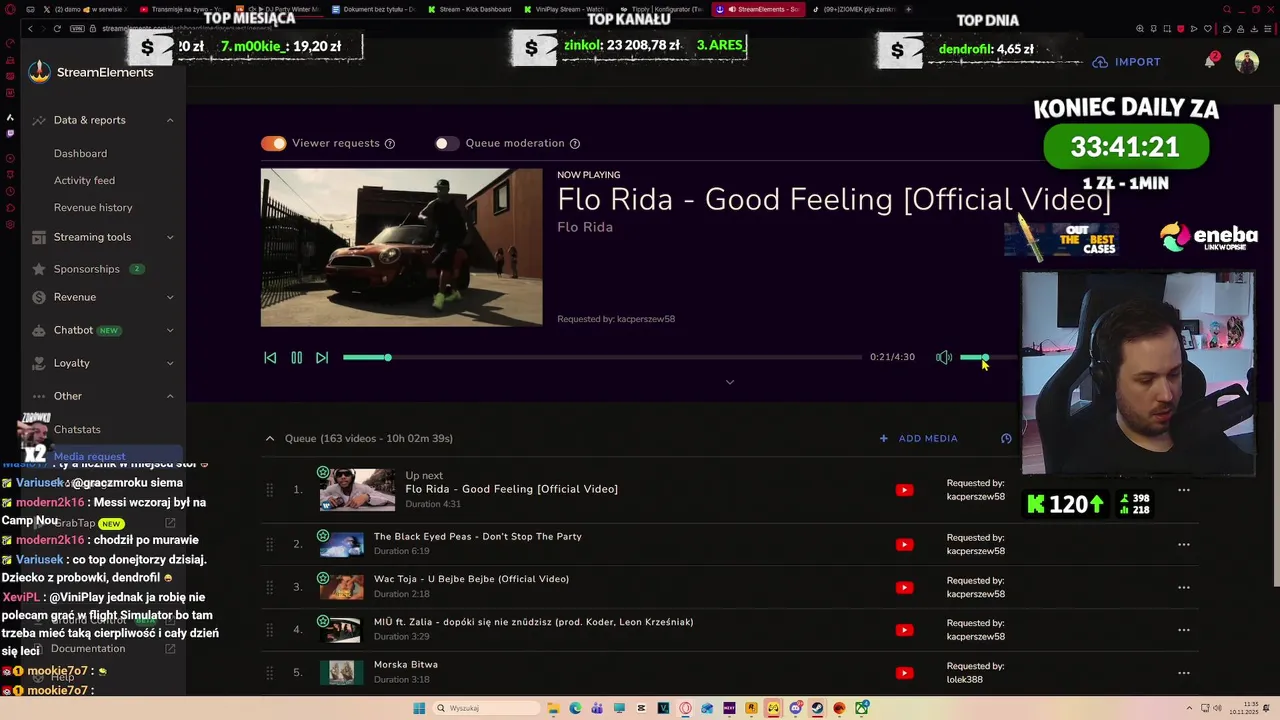Open Queue moderation info tooltip icon

pos(575,144)
